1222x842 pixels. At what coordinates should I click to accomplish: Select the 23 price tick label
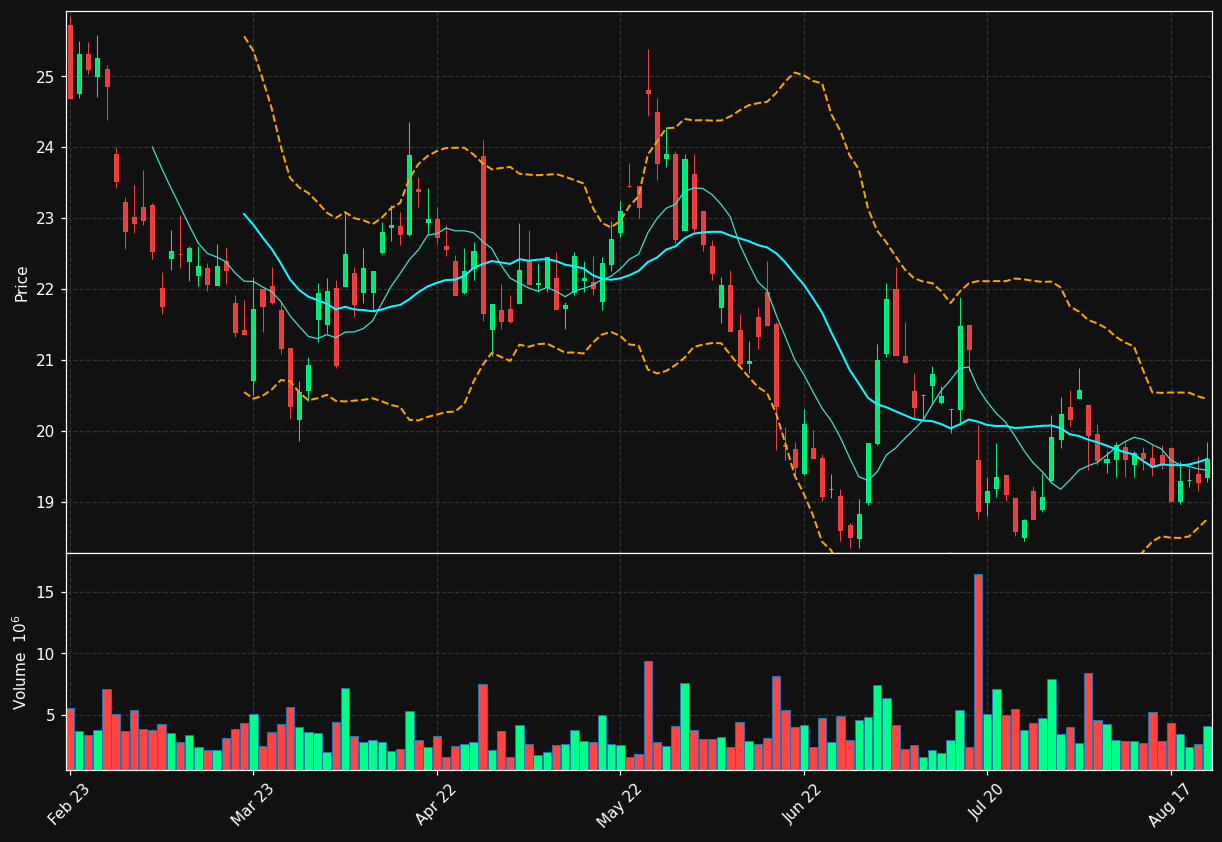tap(48, 219)
